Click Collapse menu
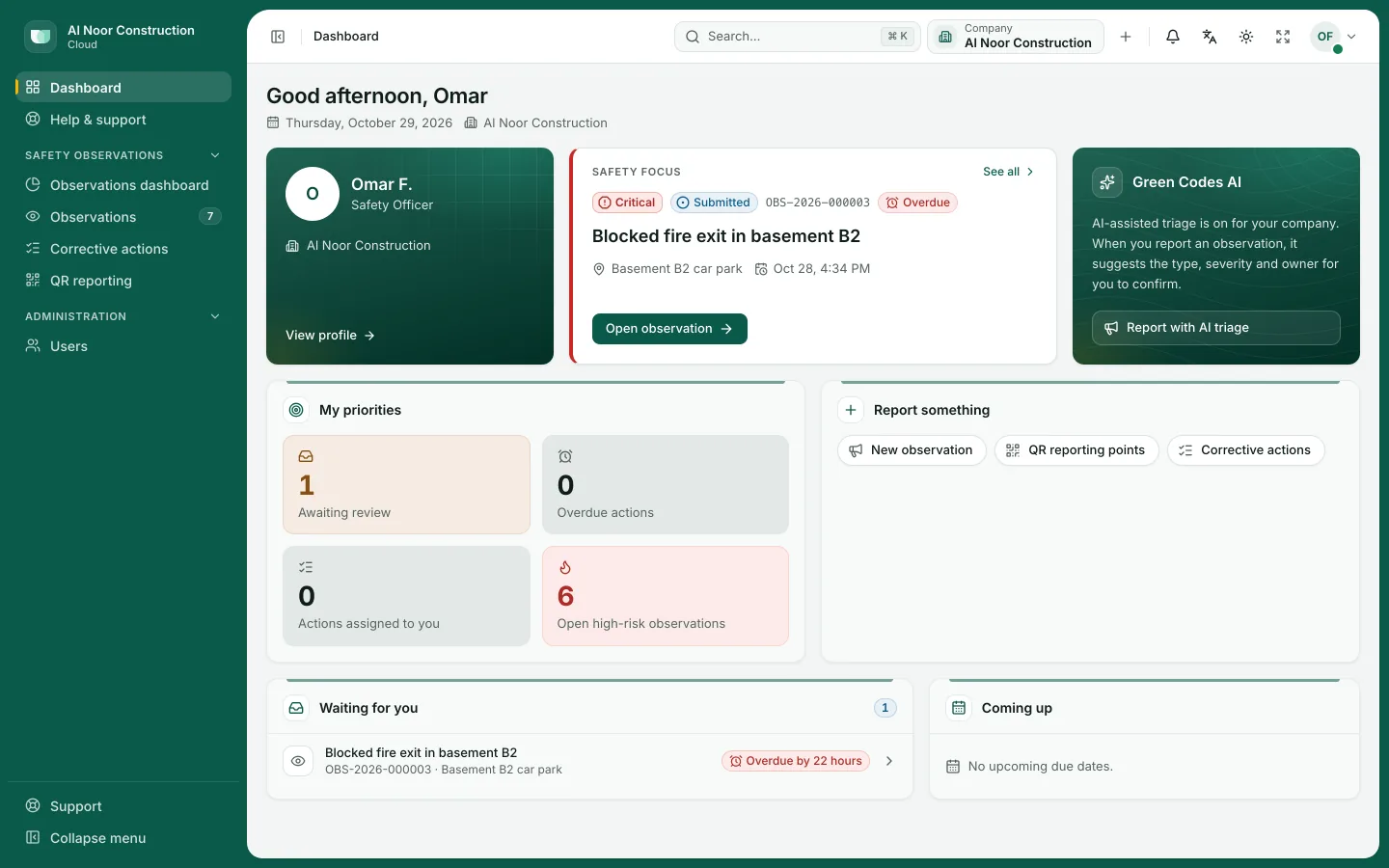The height and width of the screenshot is (868, 1389). [123, 838]
